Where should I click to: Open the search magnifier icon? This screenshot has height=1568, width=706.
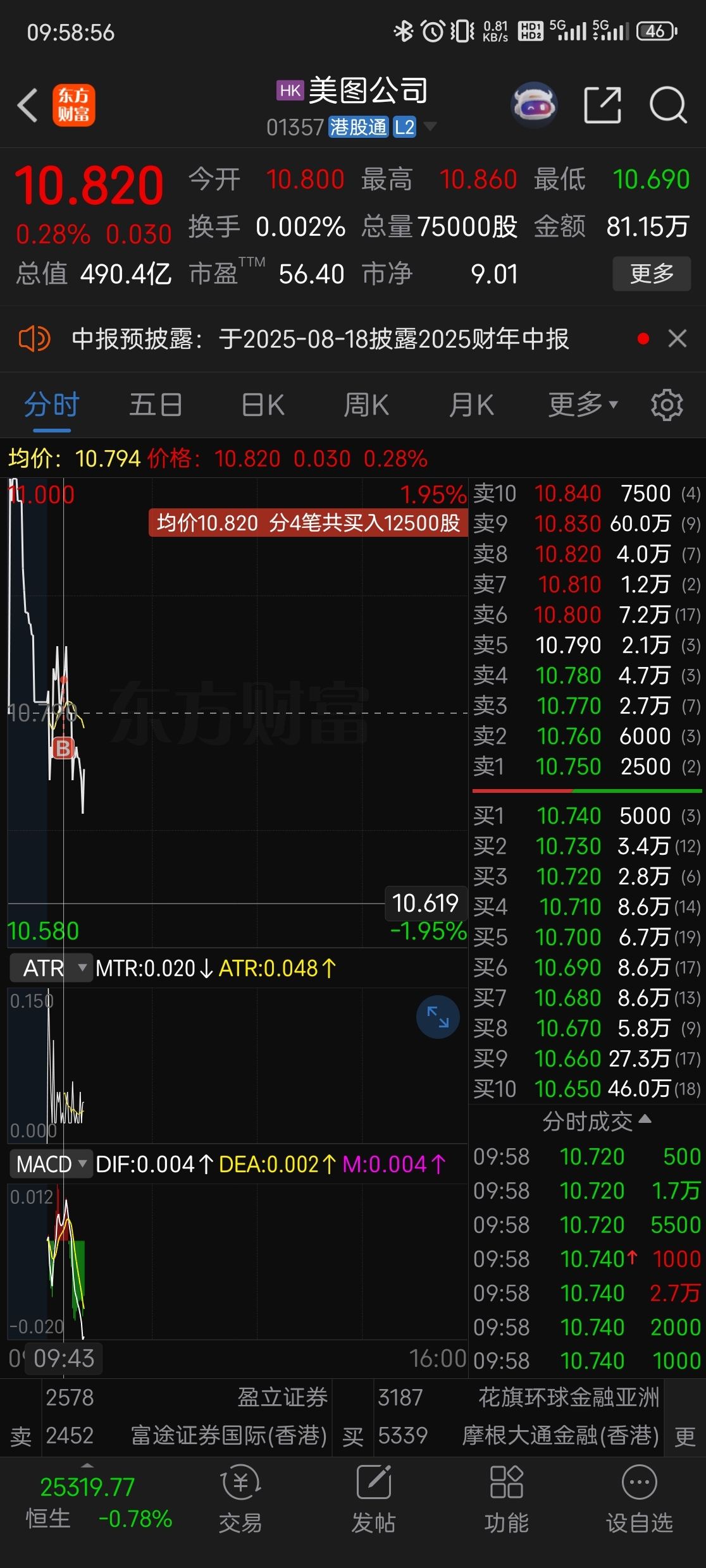click(x=668, y=105)
